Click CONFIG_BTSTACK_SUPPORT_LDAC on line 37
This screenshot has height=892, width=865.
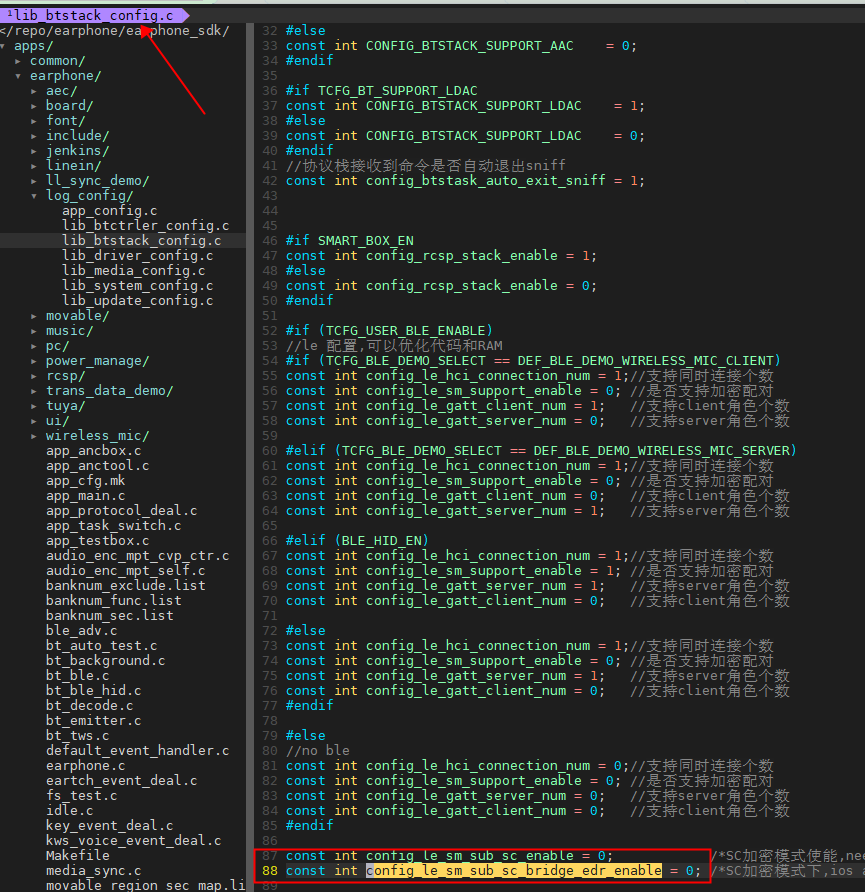(x=474, y=106)
